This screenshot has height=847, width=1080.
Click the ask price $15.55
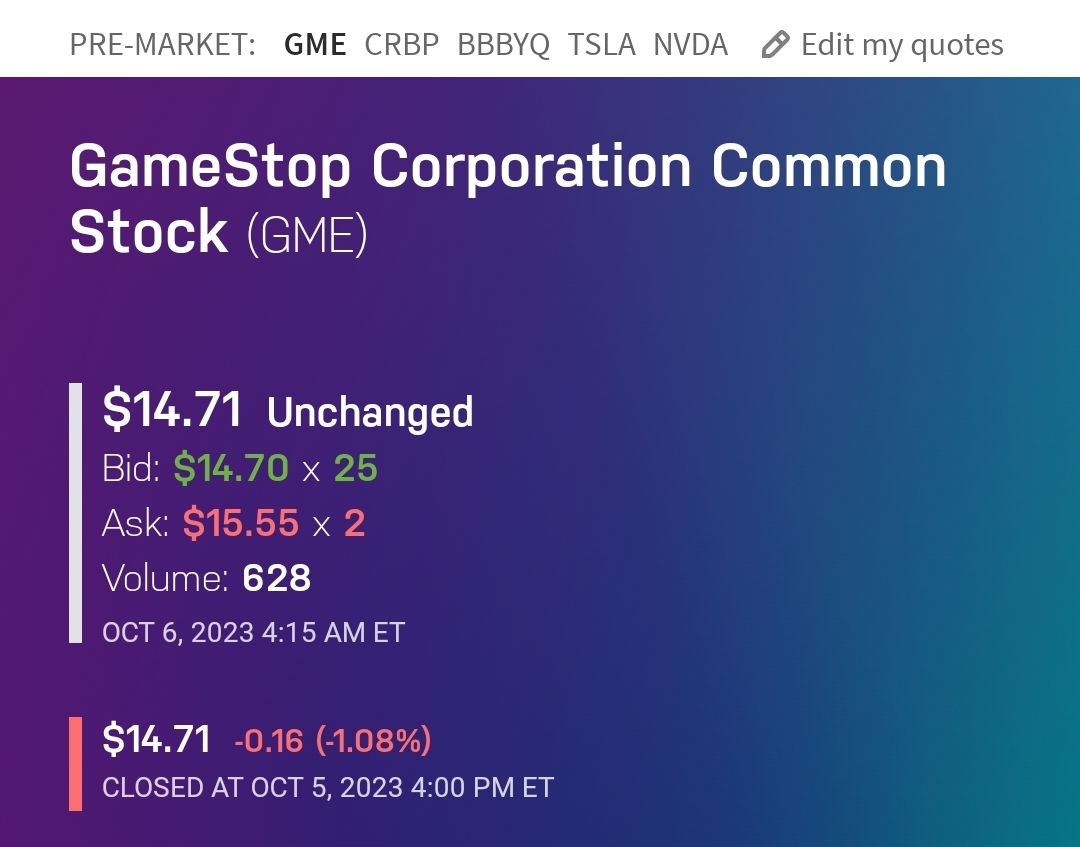240,523
